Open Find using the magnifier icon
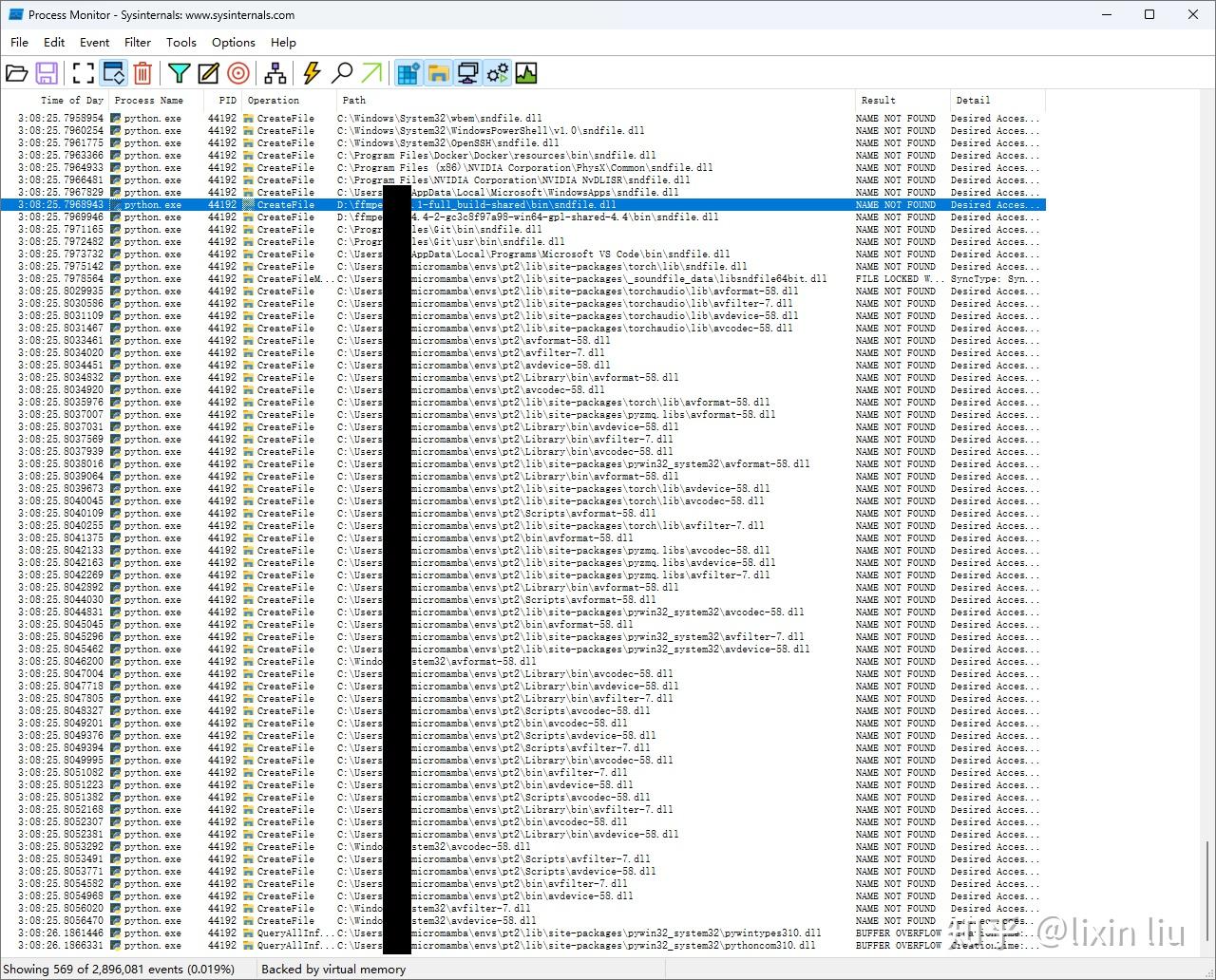Image resolution: width=1216 pixels, height=980 pixels. 342,72
